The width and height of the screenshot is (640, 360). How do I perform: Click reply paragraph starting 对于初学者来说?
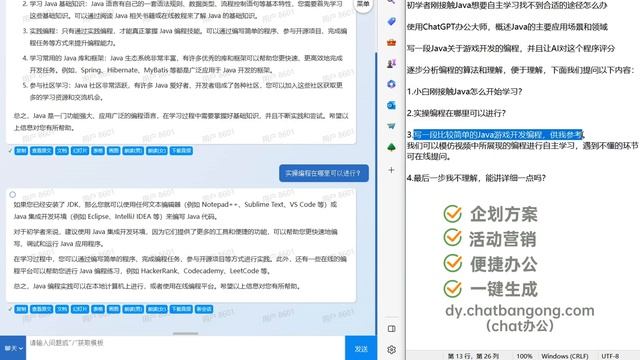pyautogui.click(x=176, y=238)
